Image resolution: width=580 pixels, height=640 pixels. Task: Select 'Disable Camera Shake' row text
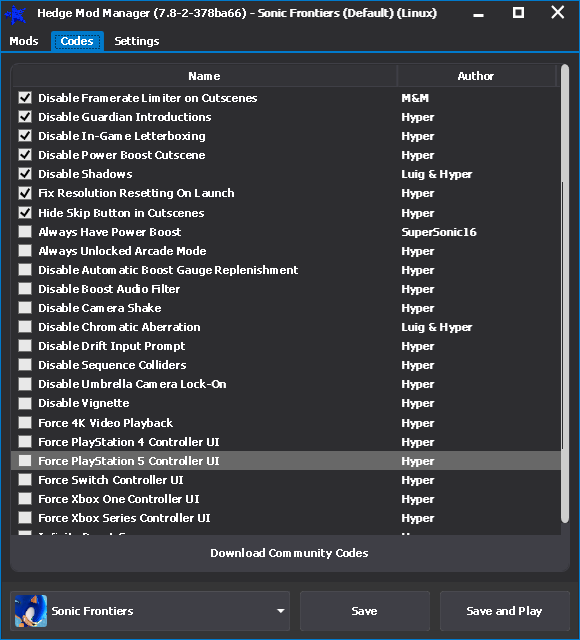click(x=100, y=308)
